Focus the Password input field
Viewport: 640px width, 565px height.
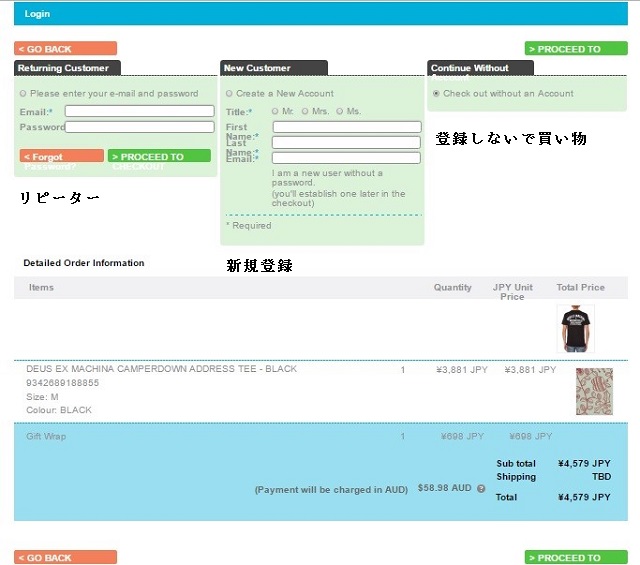(x=139, y=127)
